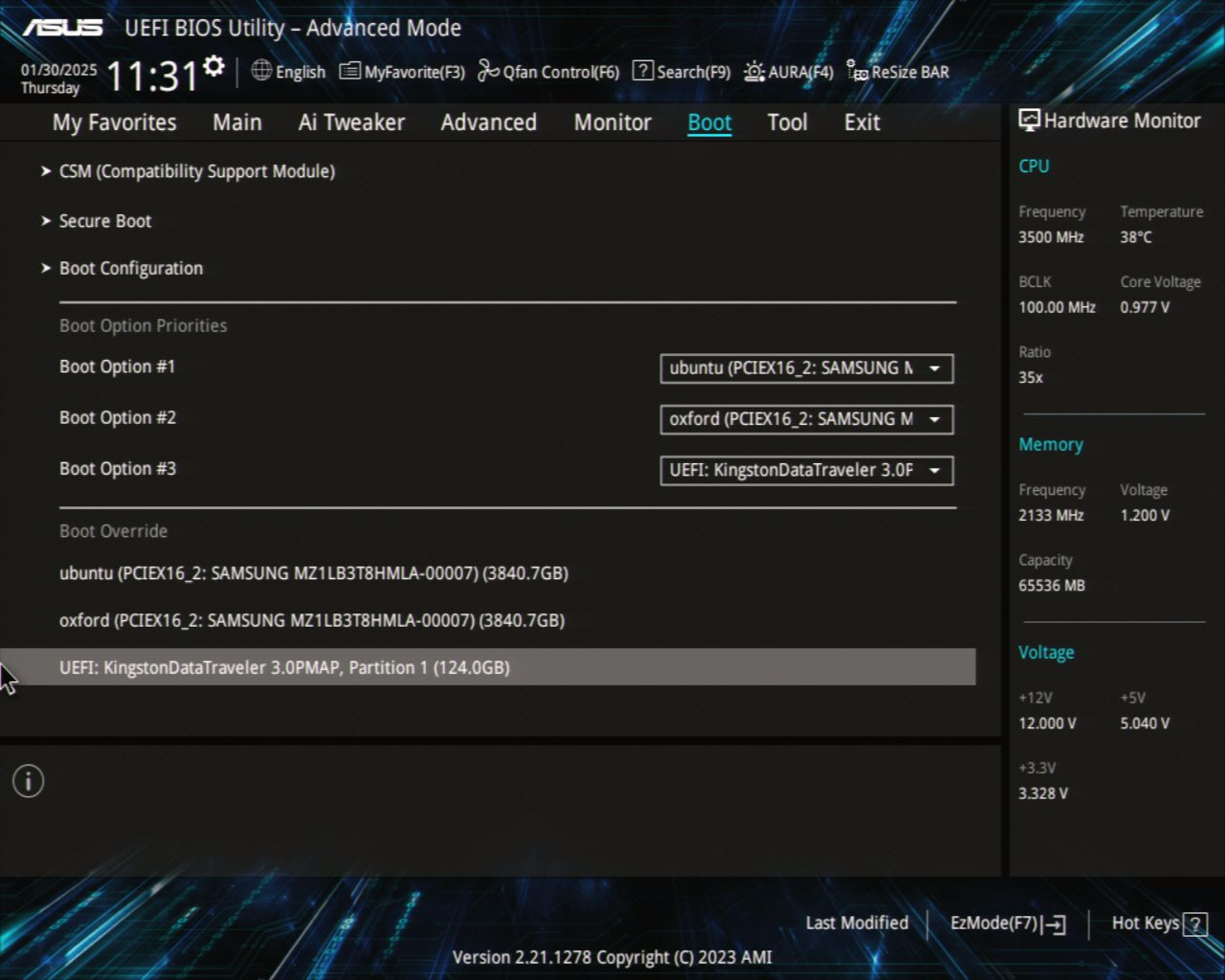The width and height of the screenshot is (1225, 980).
Task: Open the Exit tab
Action: click(862, 122)
